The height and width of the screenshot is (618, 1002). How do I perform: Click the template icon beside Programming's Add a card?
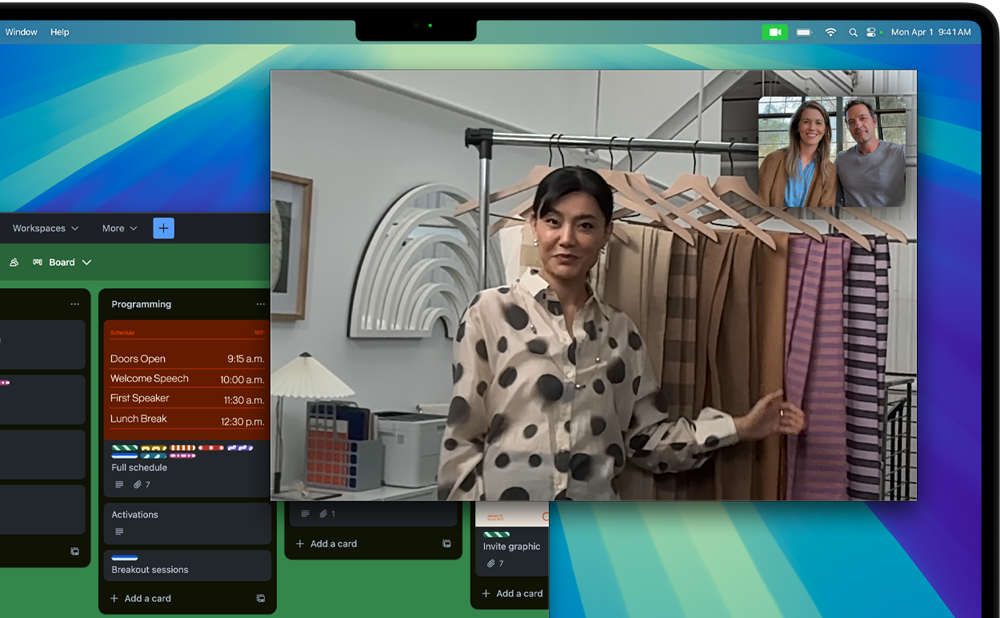point(260,598)
